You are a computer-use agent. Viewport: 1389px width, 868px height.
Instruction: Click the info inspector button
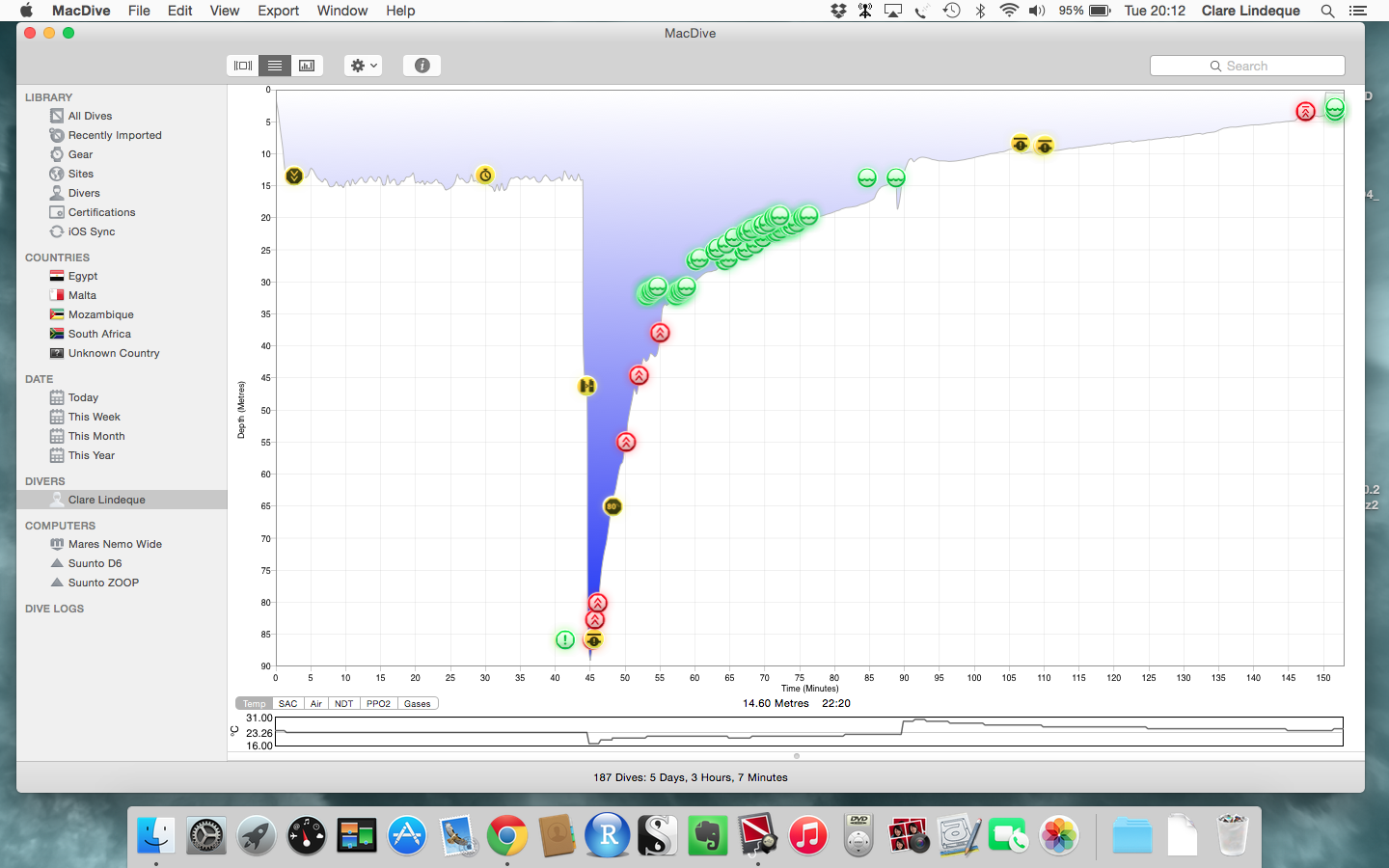[x=422, y=66]
